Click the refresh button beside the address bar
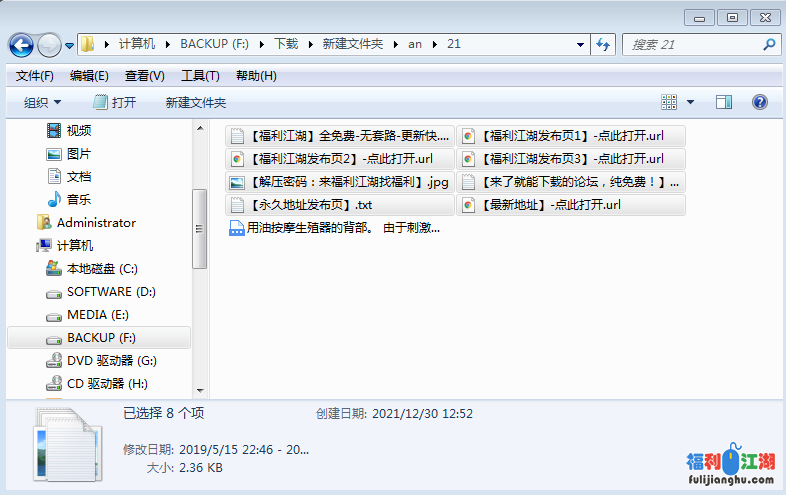 [x=603, y=45]
